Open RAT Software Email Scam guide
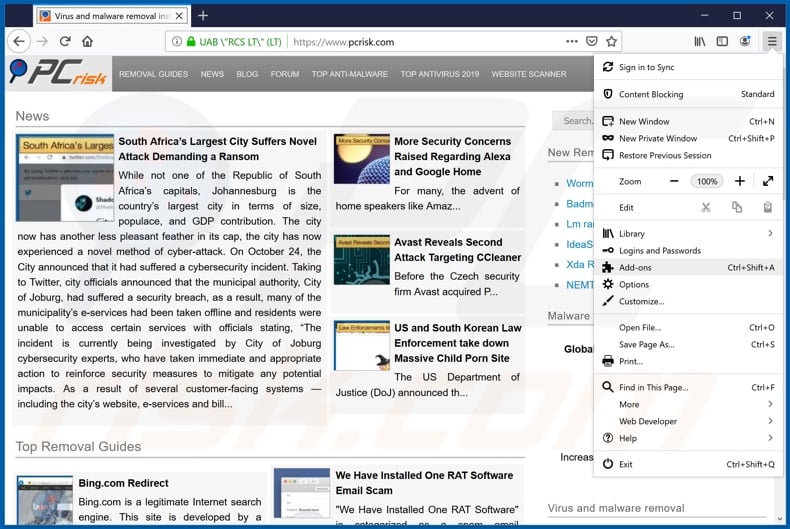 [424, 483]
